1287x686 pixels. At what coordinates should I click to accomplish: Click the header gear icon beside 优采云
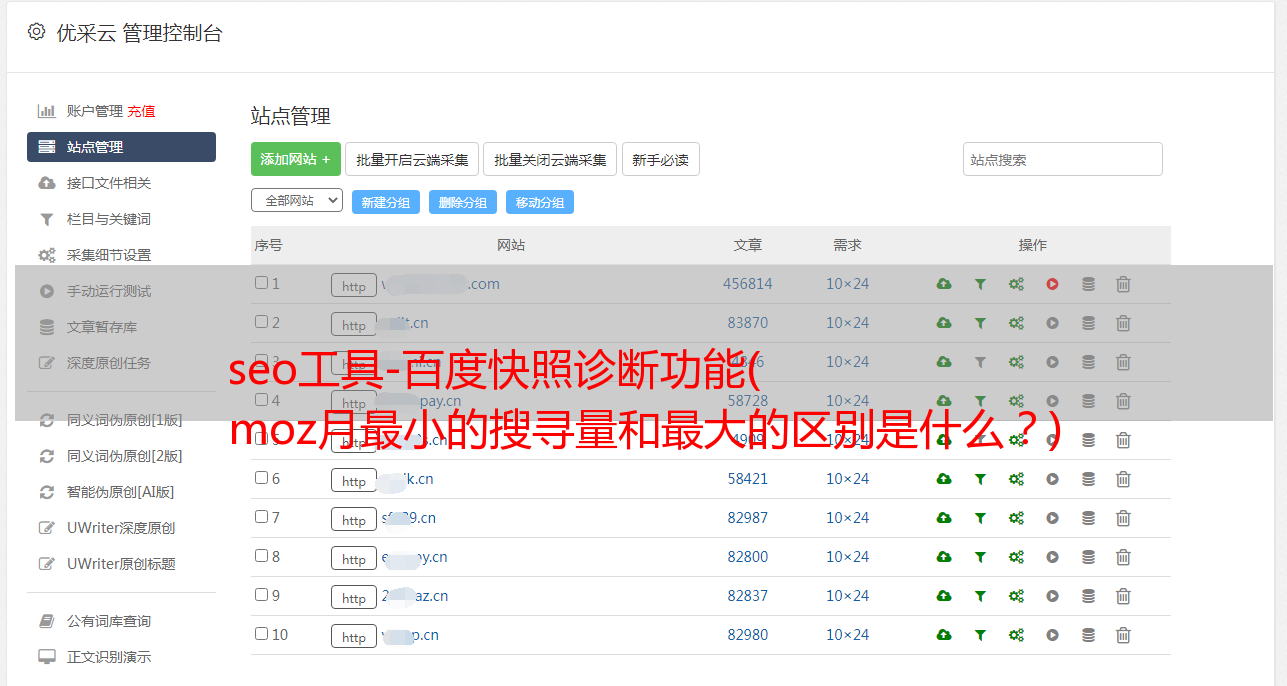click(x=37, y=32)
